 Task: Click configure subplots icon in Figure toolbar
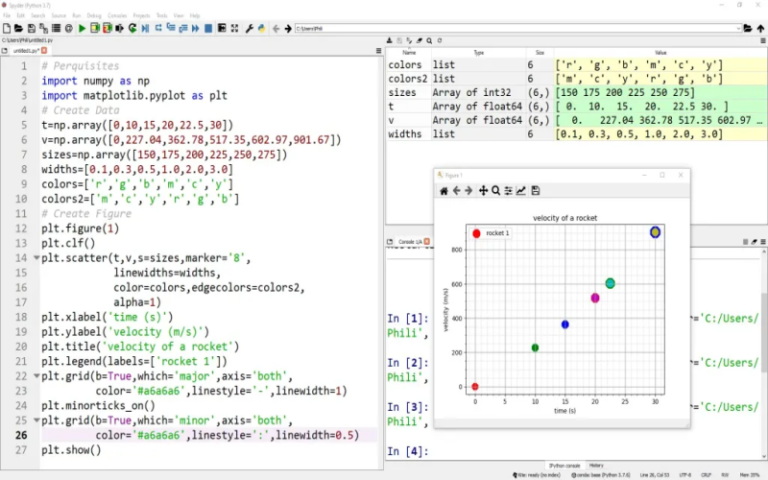click(x=509, y=190)
